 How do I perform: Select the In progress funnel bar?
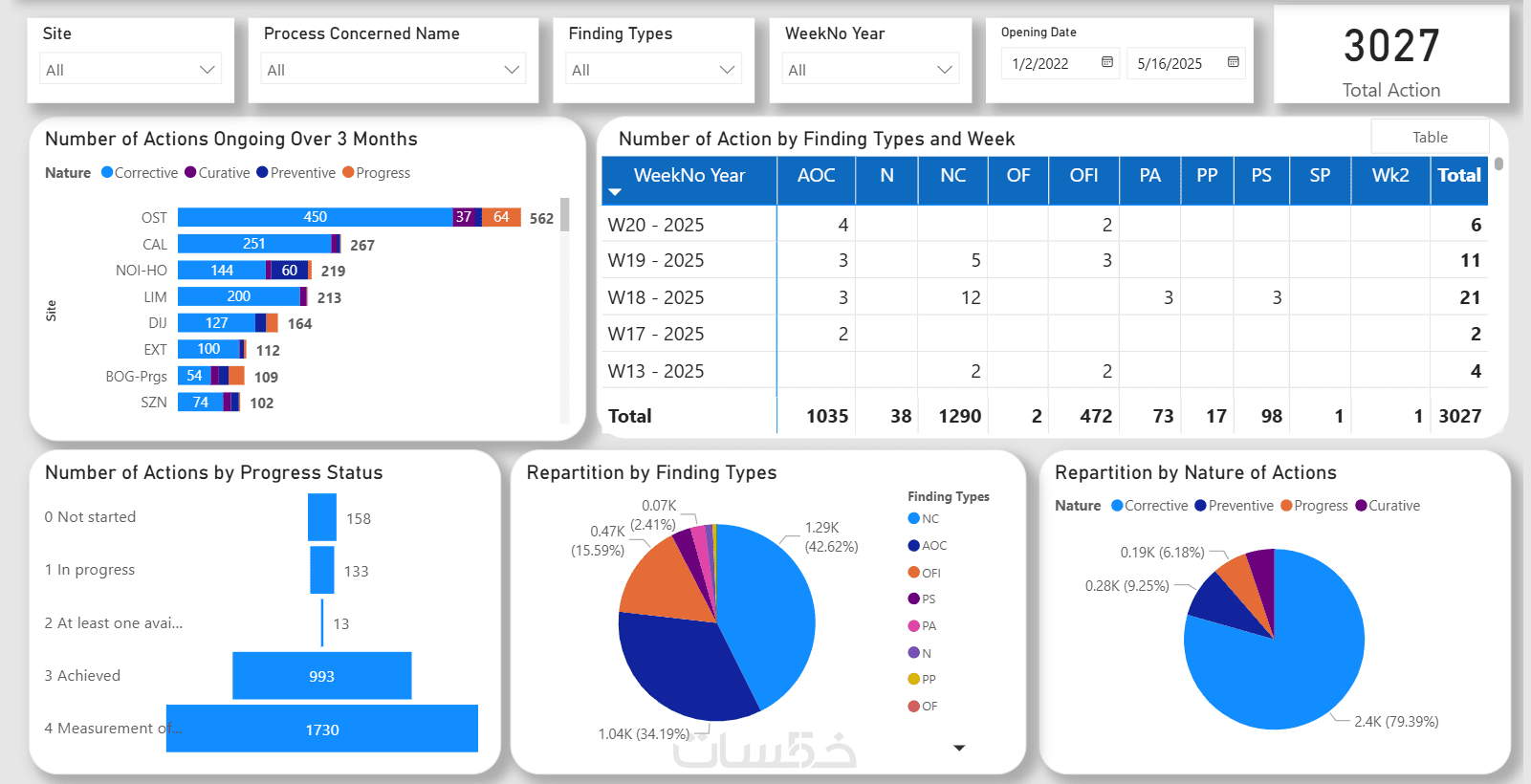click(x=322, y=570)
